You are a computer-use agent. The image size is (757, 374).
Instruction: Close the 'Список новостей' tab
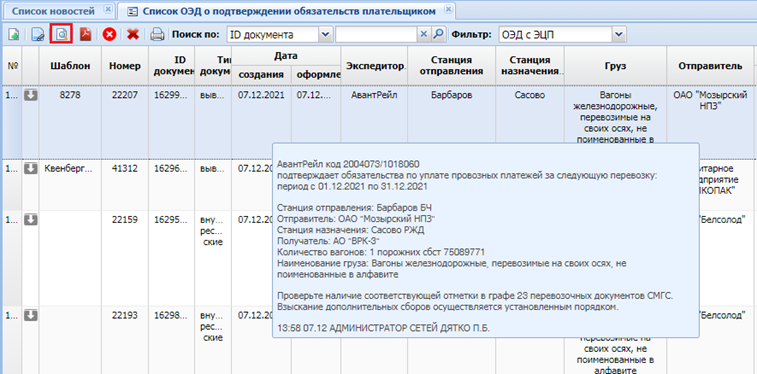click(108, 10)
